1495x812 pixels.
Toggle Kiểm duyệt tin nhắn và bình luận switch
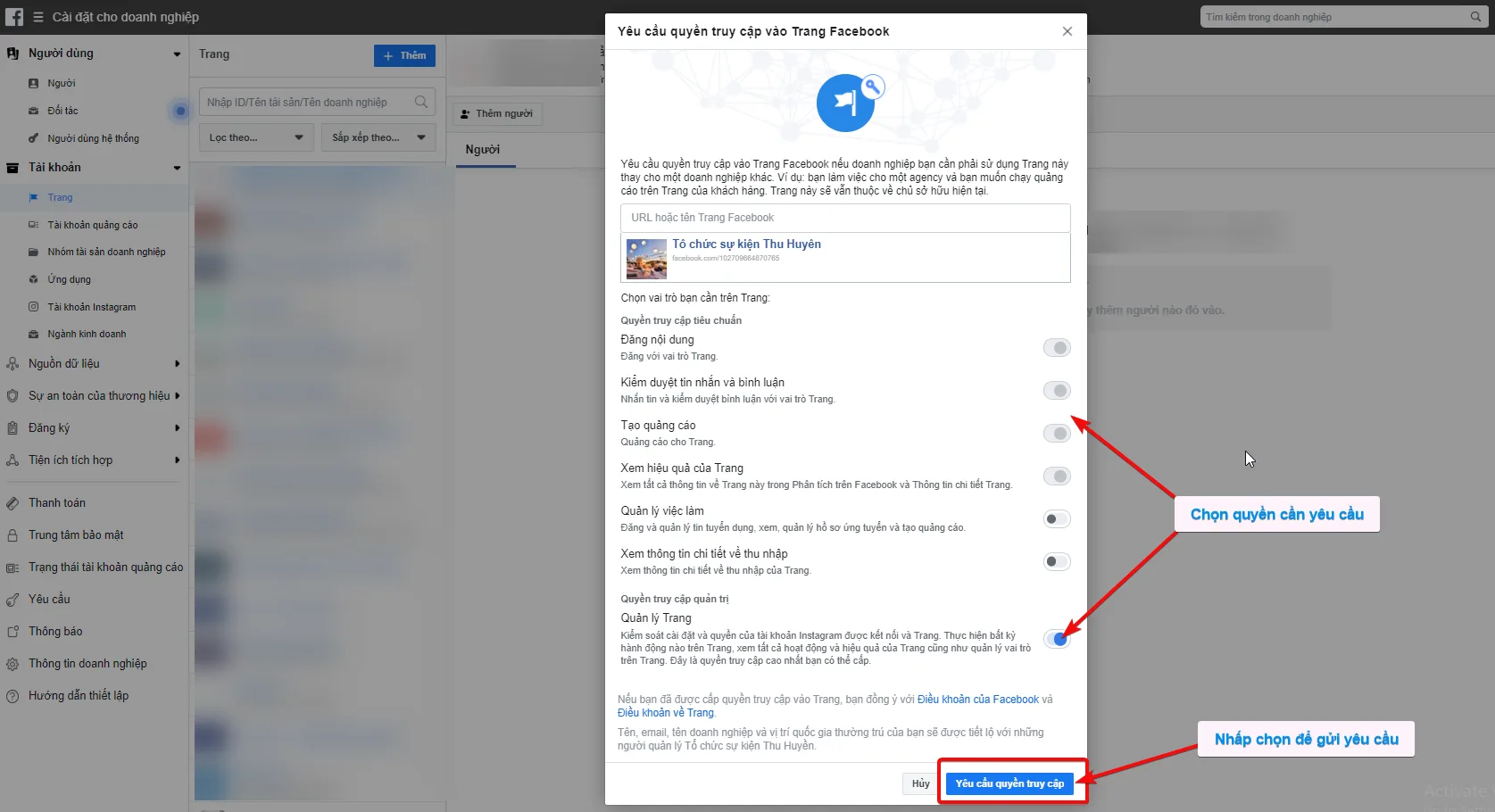[1057, 391]
